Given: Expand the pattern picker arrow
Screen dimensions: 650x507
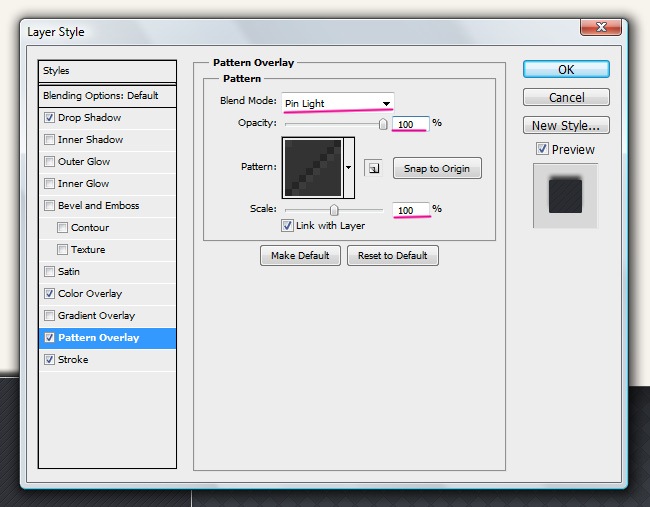Looking at the screenshot, I should pos(349,168).
